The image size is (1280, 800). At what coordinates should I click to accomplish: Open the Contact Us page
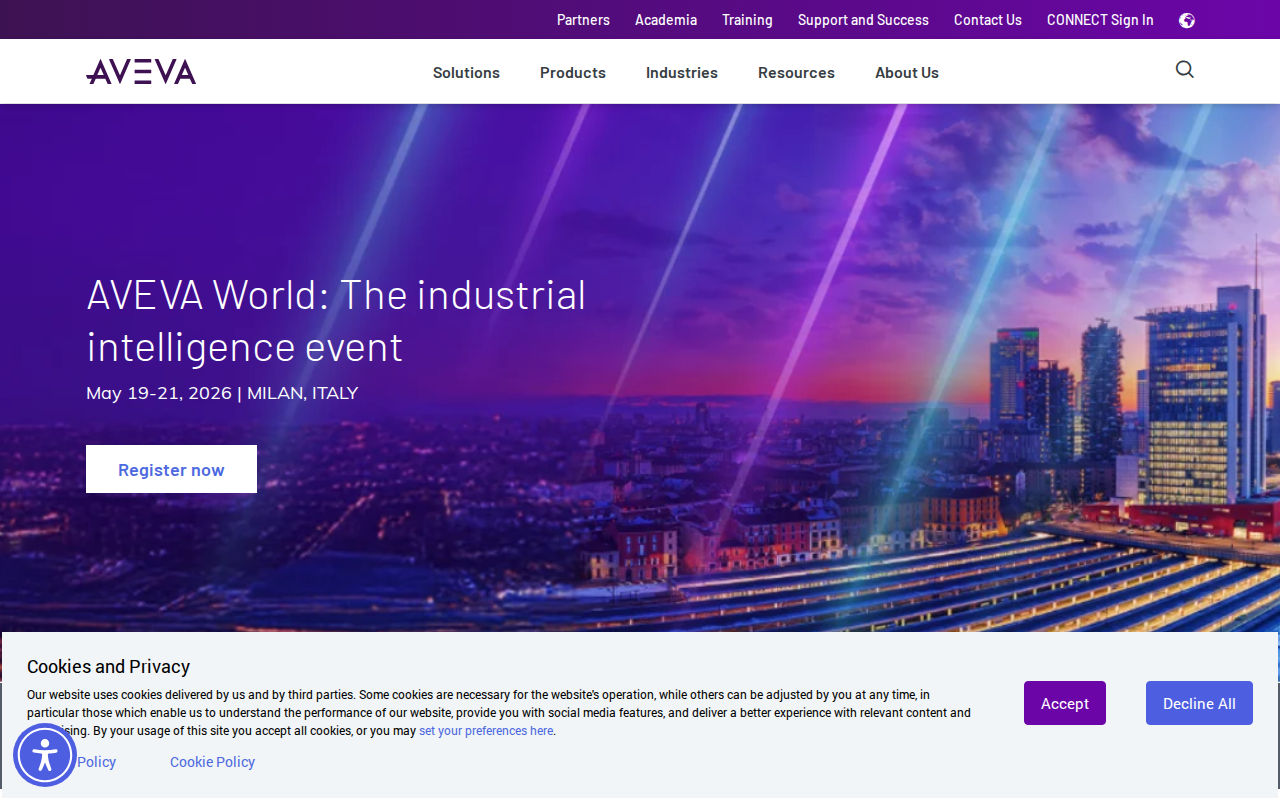click(x=988, y=20)
